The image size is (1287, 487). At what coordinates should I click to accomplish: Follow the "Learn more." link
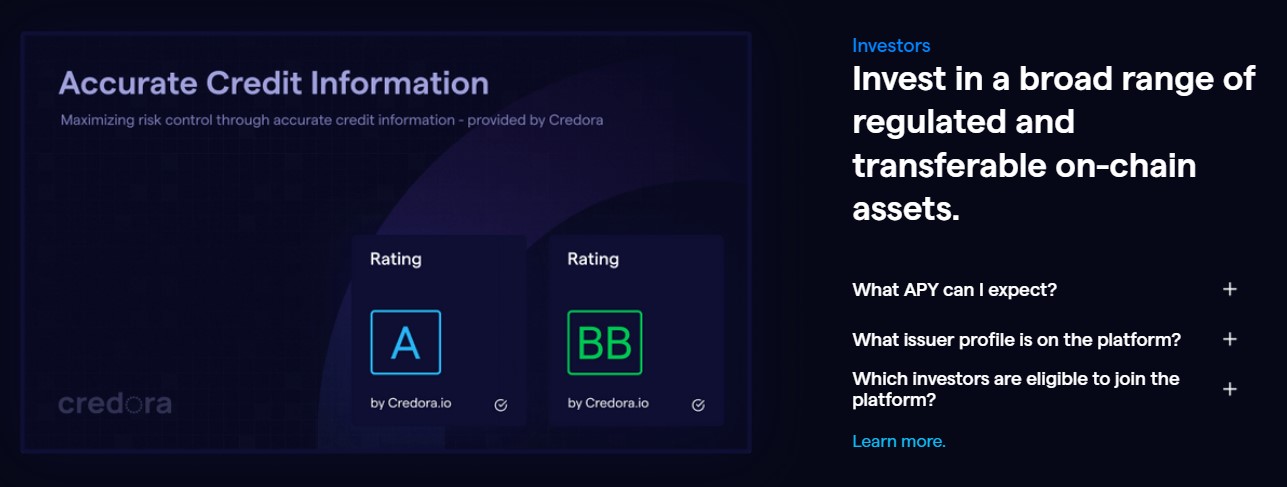898,441
